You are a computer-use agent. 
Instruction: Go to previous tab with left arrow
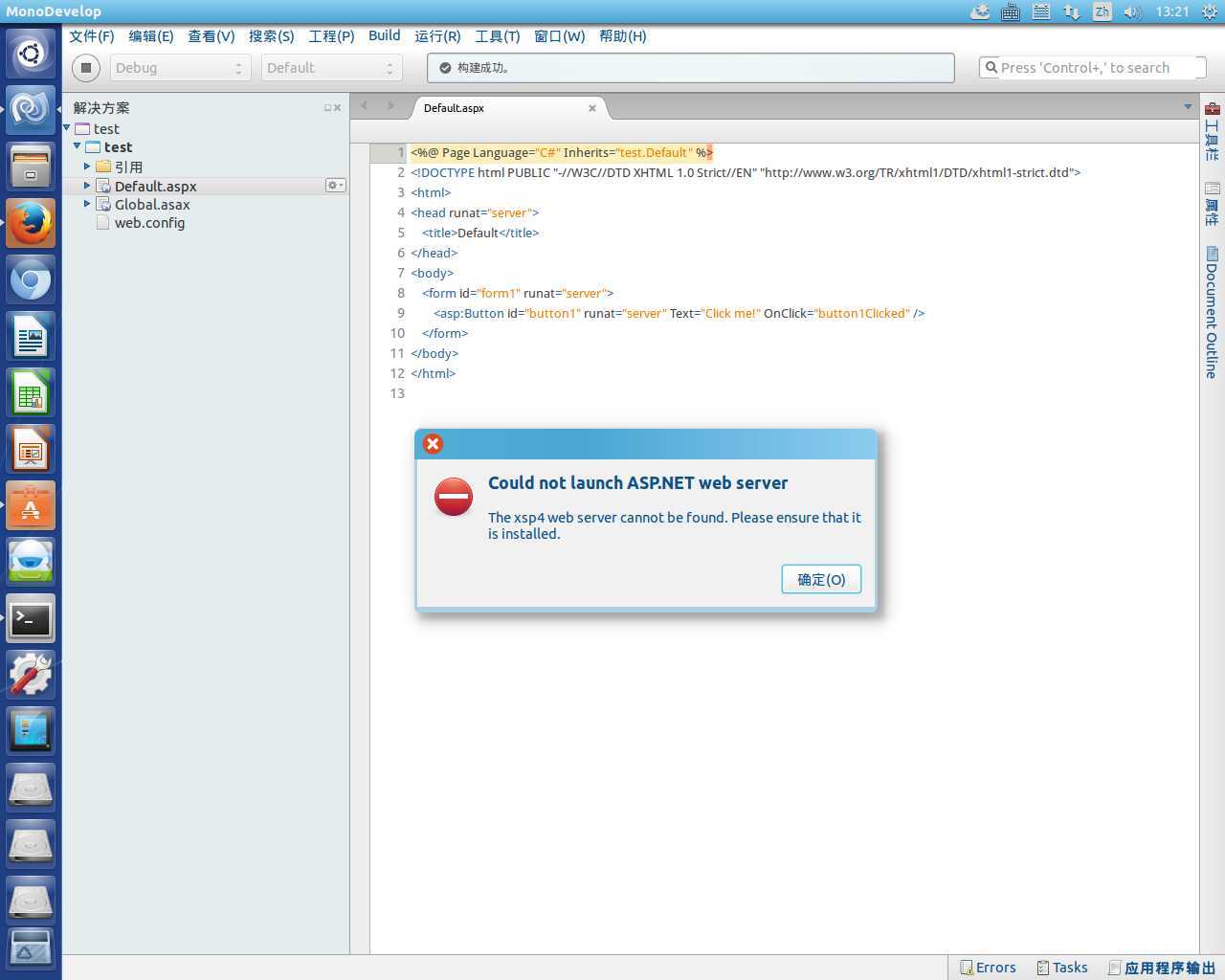364,106
